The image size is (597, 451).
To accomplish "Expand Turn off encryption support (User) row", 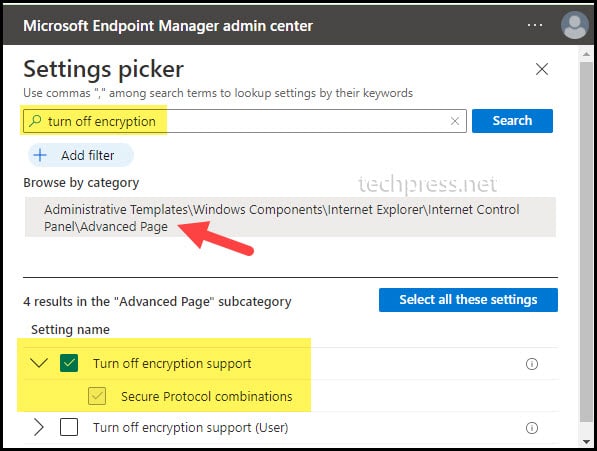I will click(x=39, y=427).
